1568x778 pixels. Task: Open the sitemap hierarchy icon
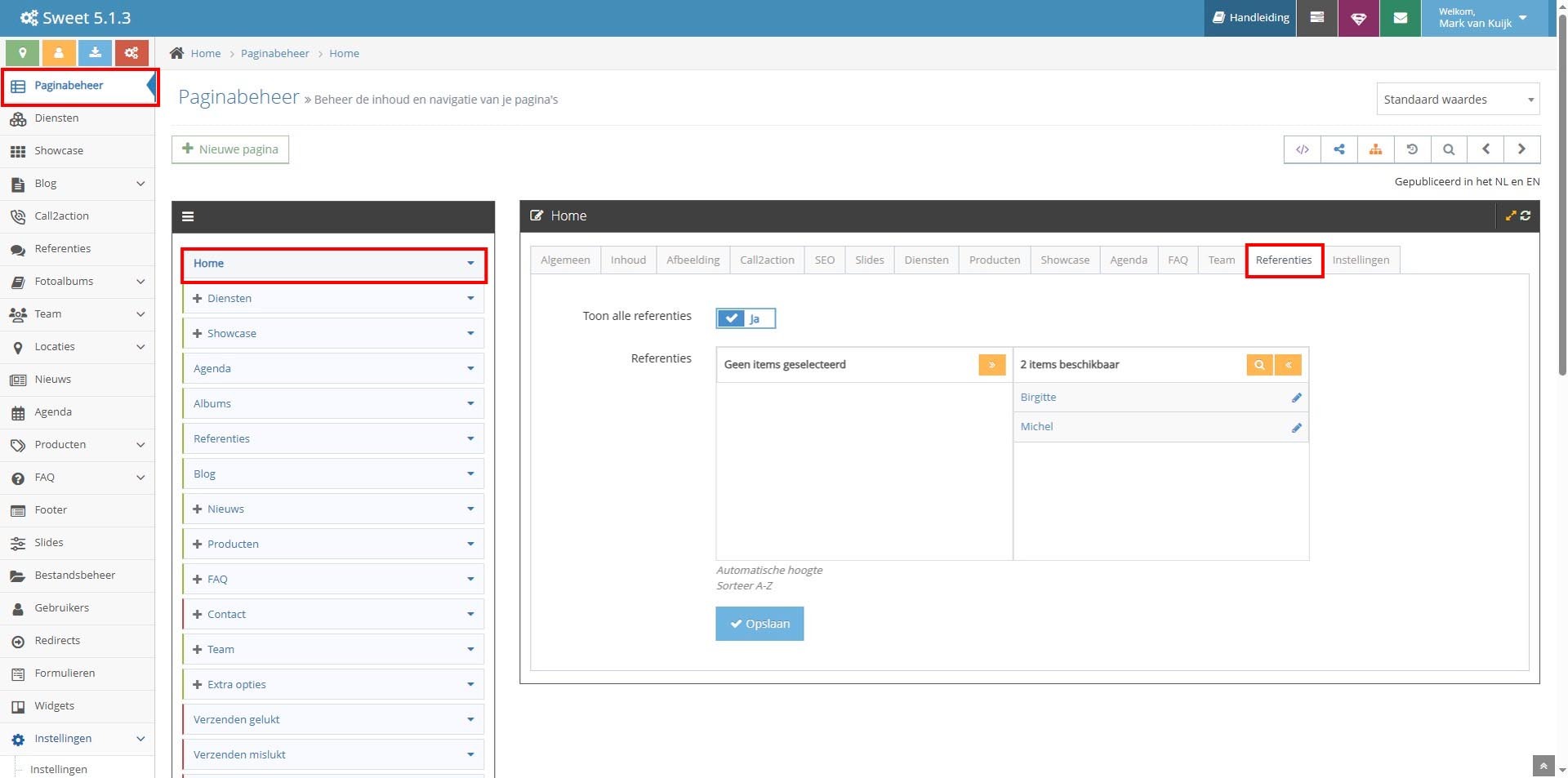point(1376,149)
